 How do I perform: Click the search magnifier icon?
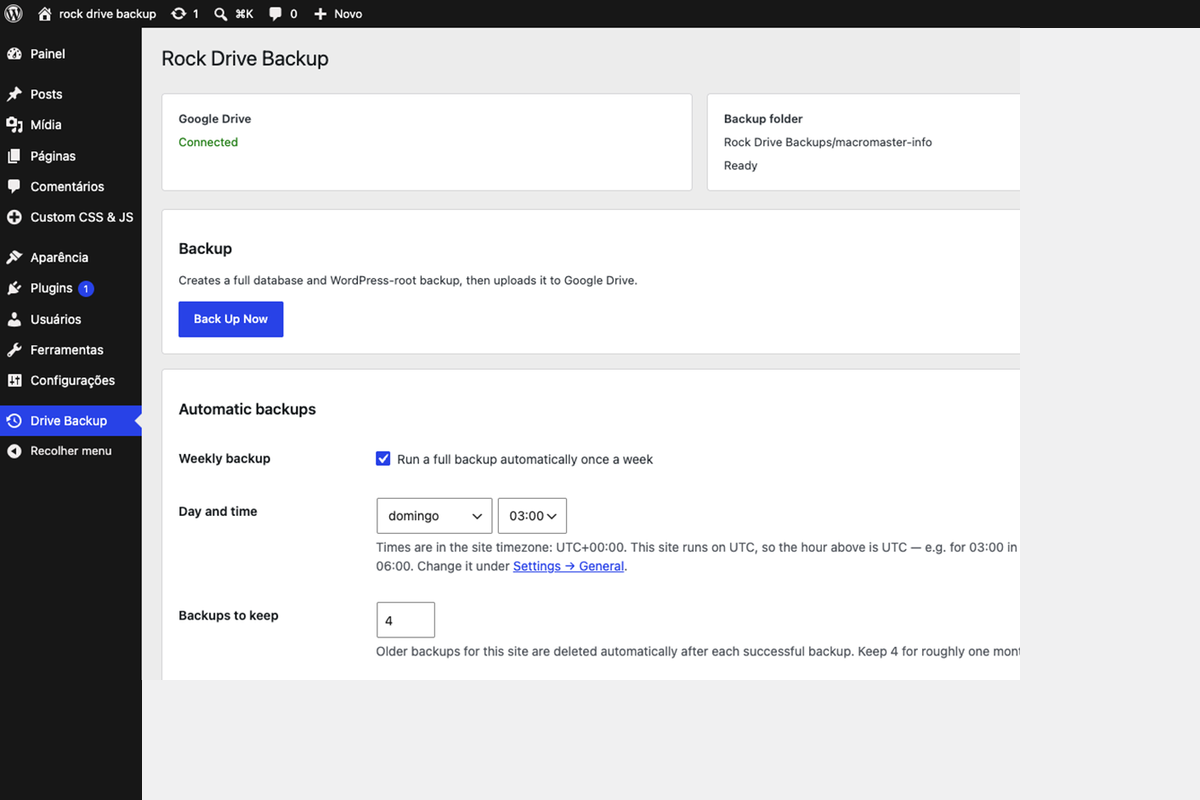click(221, 14)
